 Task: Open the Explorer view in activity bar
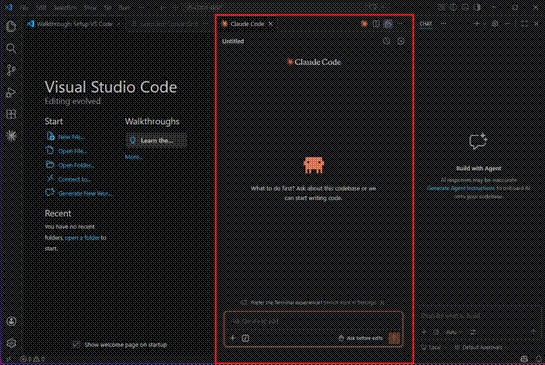coord(11,26)
